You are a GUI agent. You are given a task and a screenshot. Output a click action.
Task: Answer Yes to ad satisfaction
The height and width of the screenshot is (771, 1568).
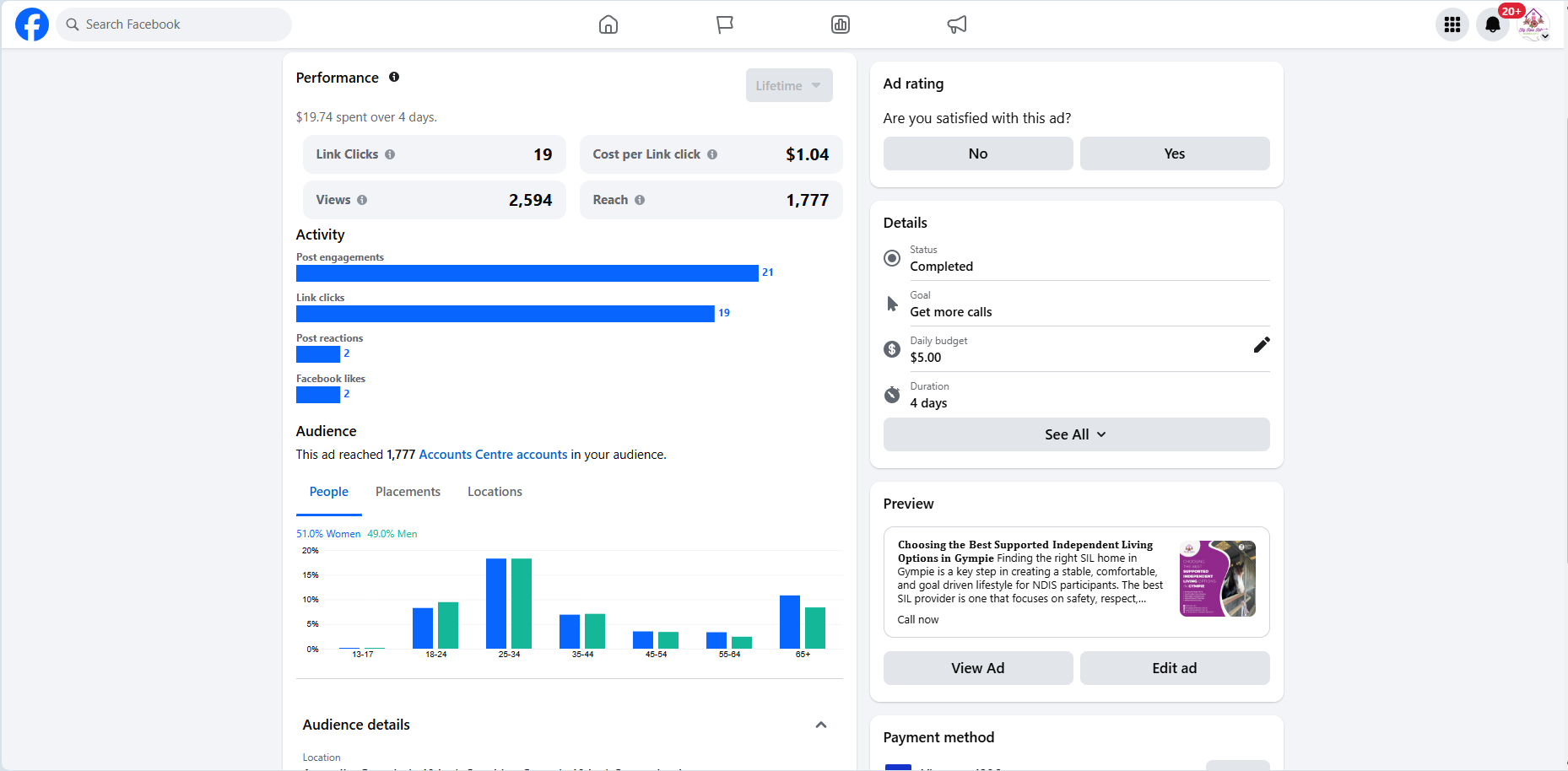click(x=1174, y=154)
